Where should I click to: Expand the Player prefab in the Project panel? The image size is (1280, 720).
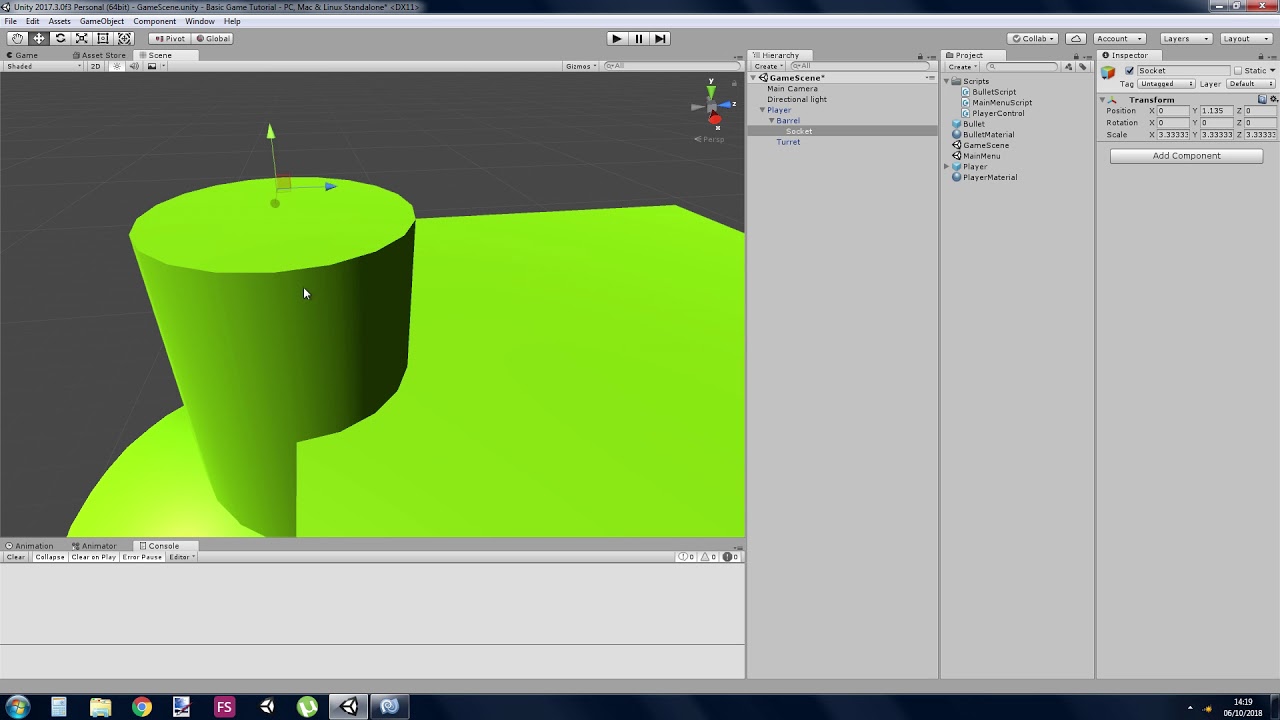[x=946, y=167]
